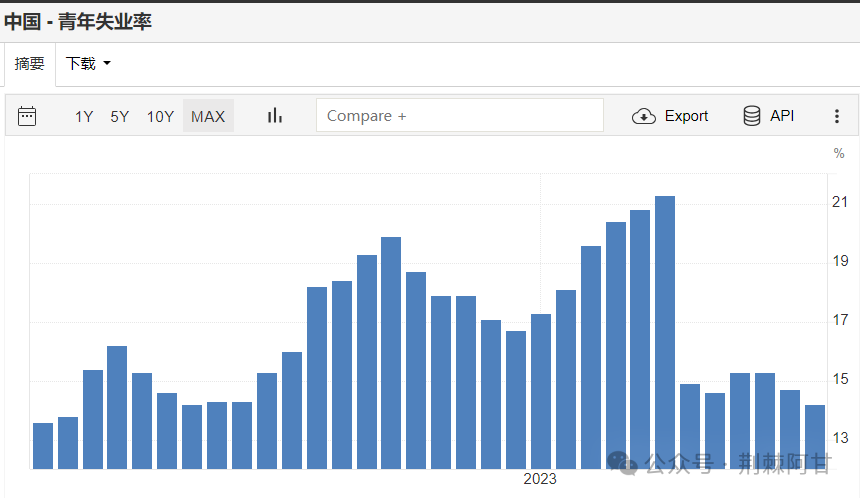Select the MAX time range

[208, 116]
